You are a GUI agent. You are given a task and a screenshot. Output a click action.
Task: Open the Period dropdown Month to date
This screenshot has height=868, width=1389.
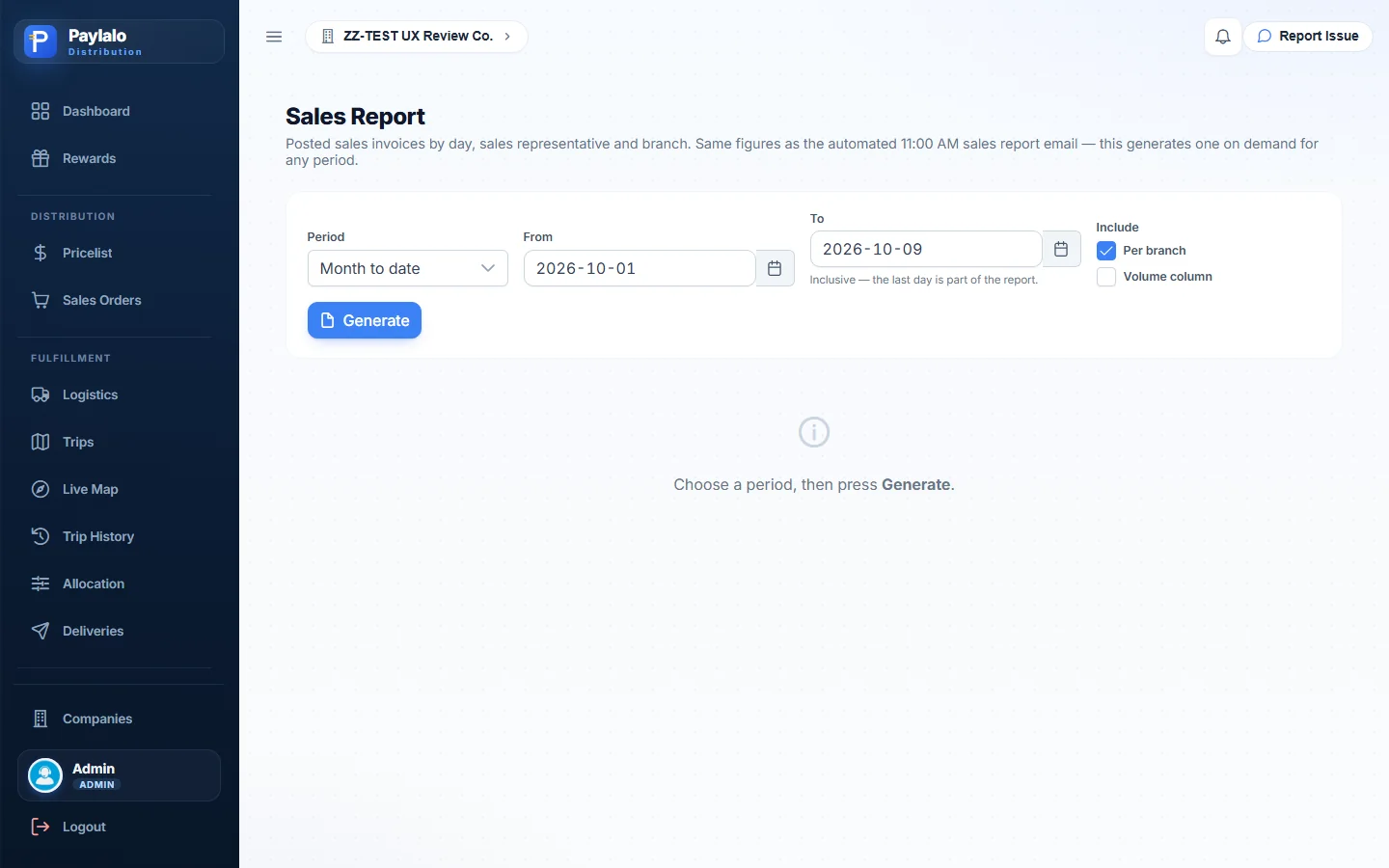(x=408, y=268)
